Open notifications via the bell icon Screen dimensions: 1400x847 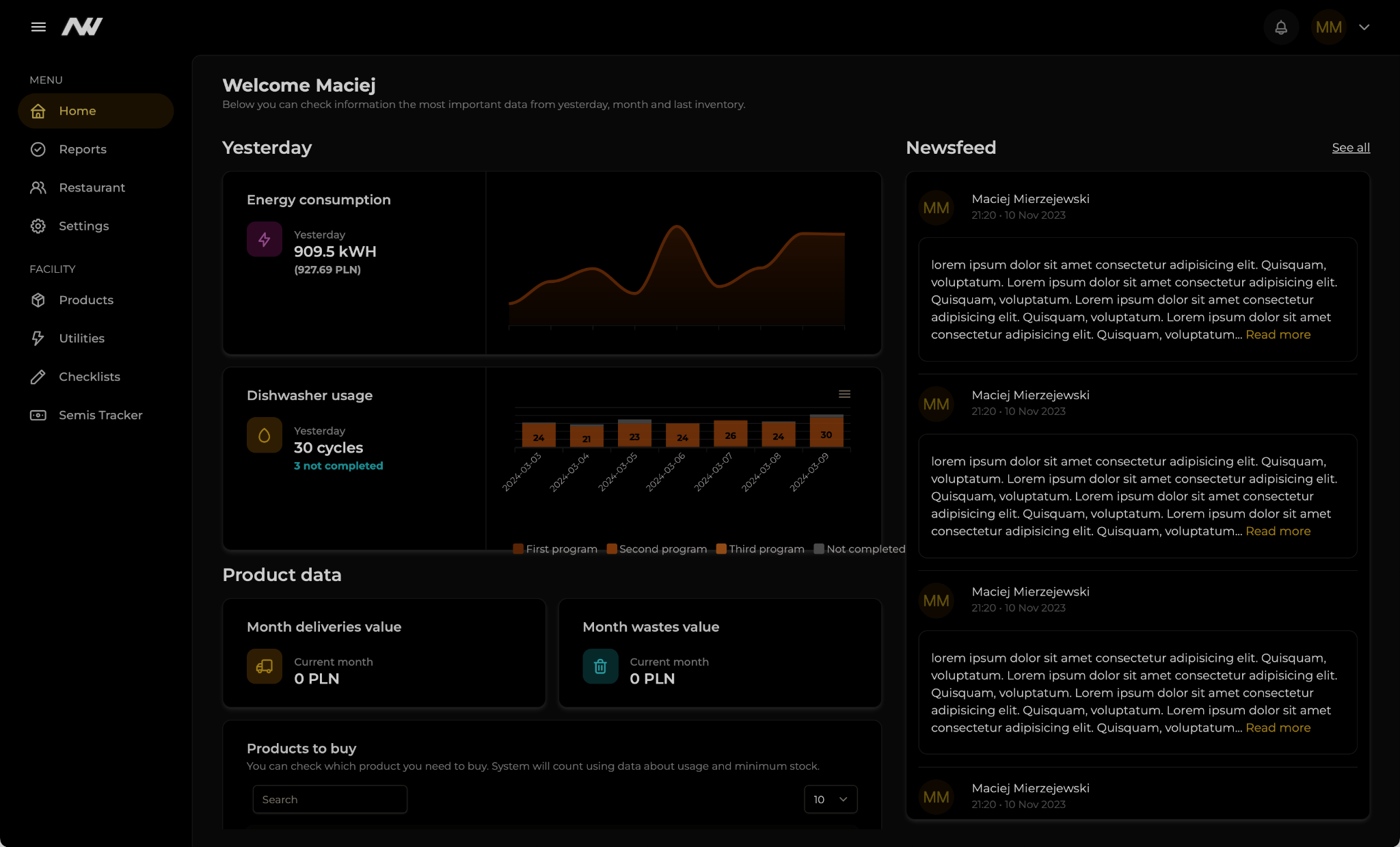coord(1281,27)
